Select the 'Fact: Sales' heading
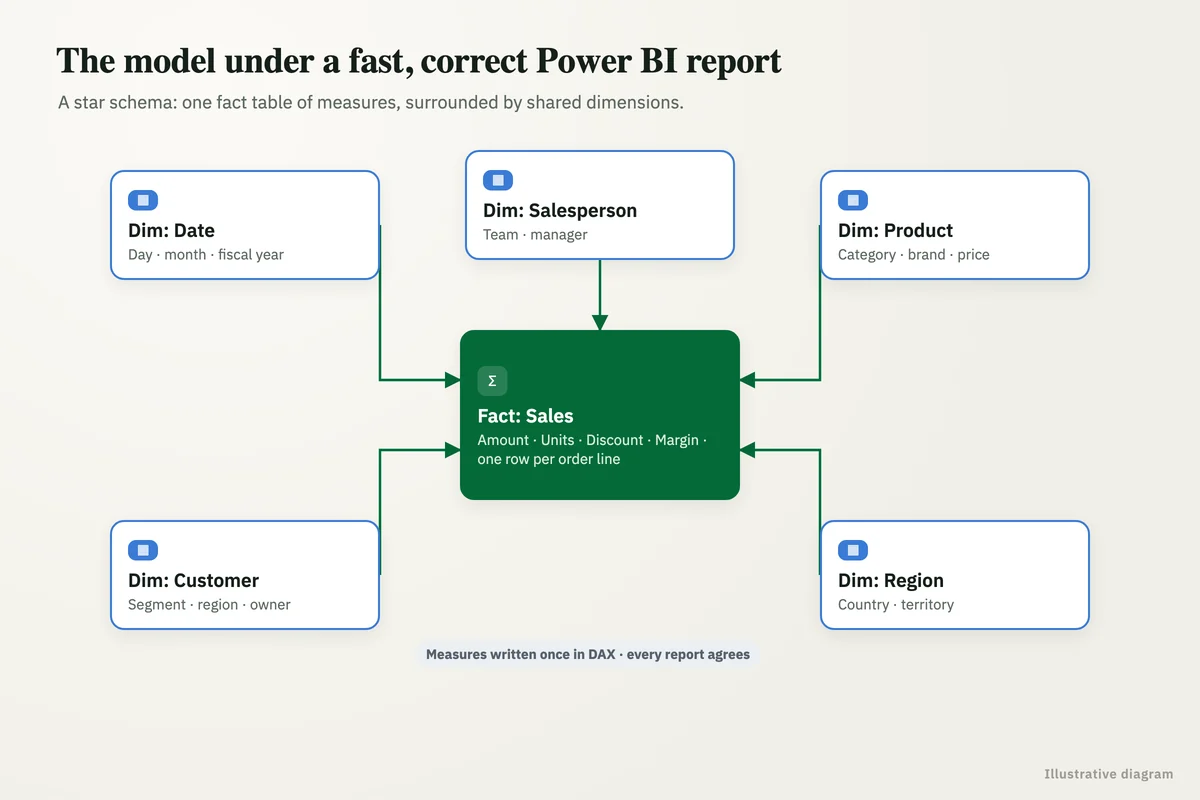The width and height of the screenshot is (1200, 800). [x=525, y=416]
